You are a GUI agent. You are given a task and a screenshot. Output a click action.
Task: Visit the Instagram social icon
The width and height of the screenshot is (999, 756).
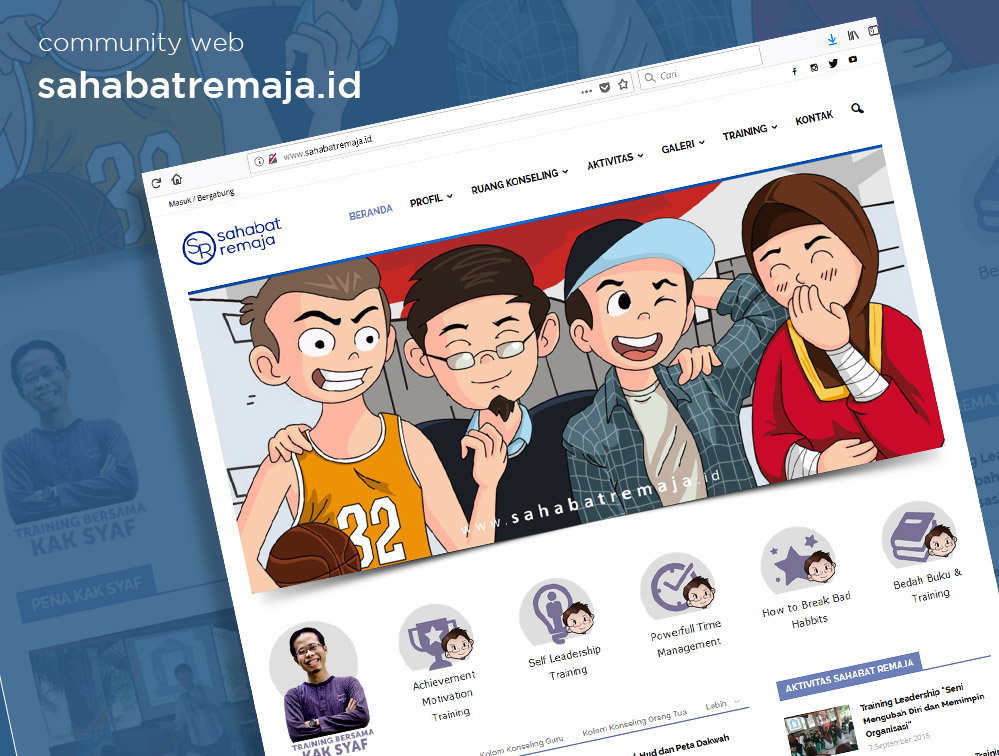(x=814, y=68)
